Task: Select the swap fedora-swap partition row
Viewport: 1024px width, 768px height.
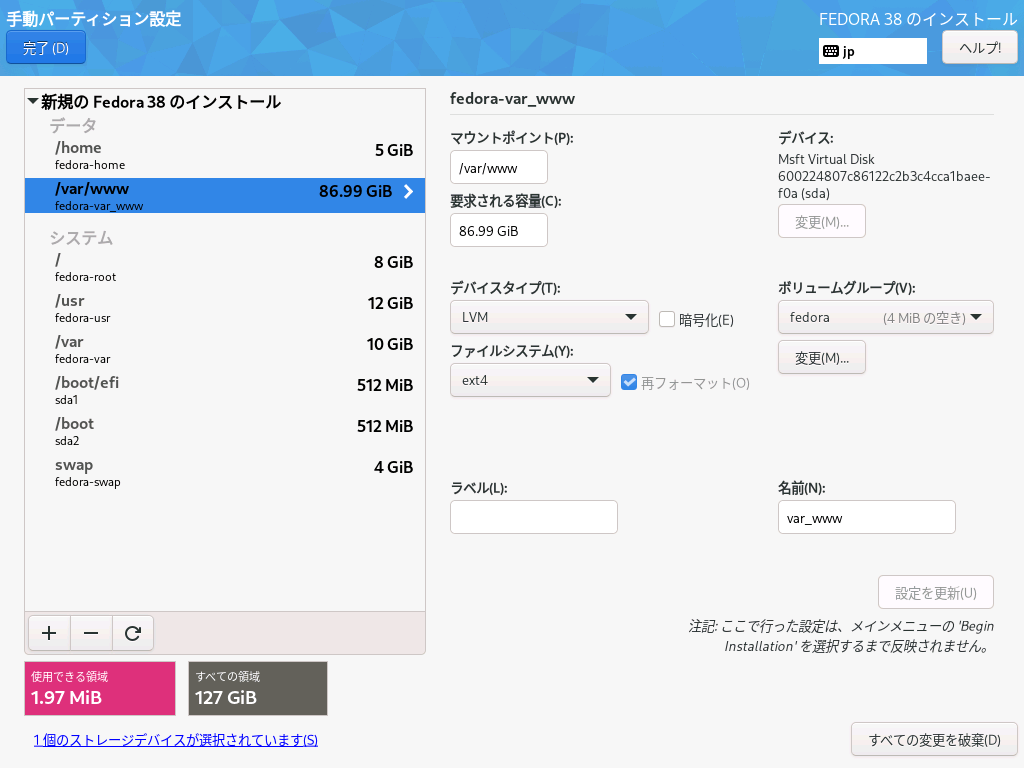Action: 225,473
